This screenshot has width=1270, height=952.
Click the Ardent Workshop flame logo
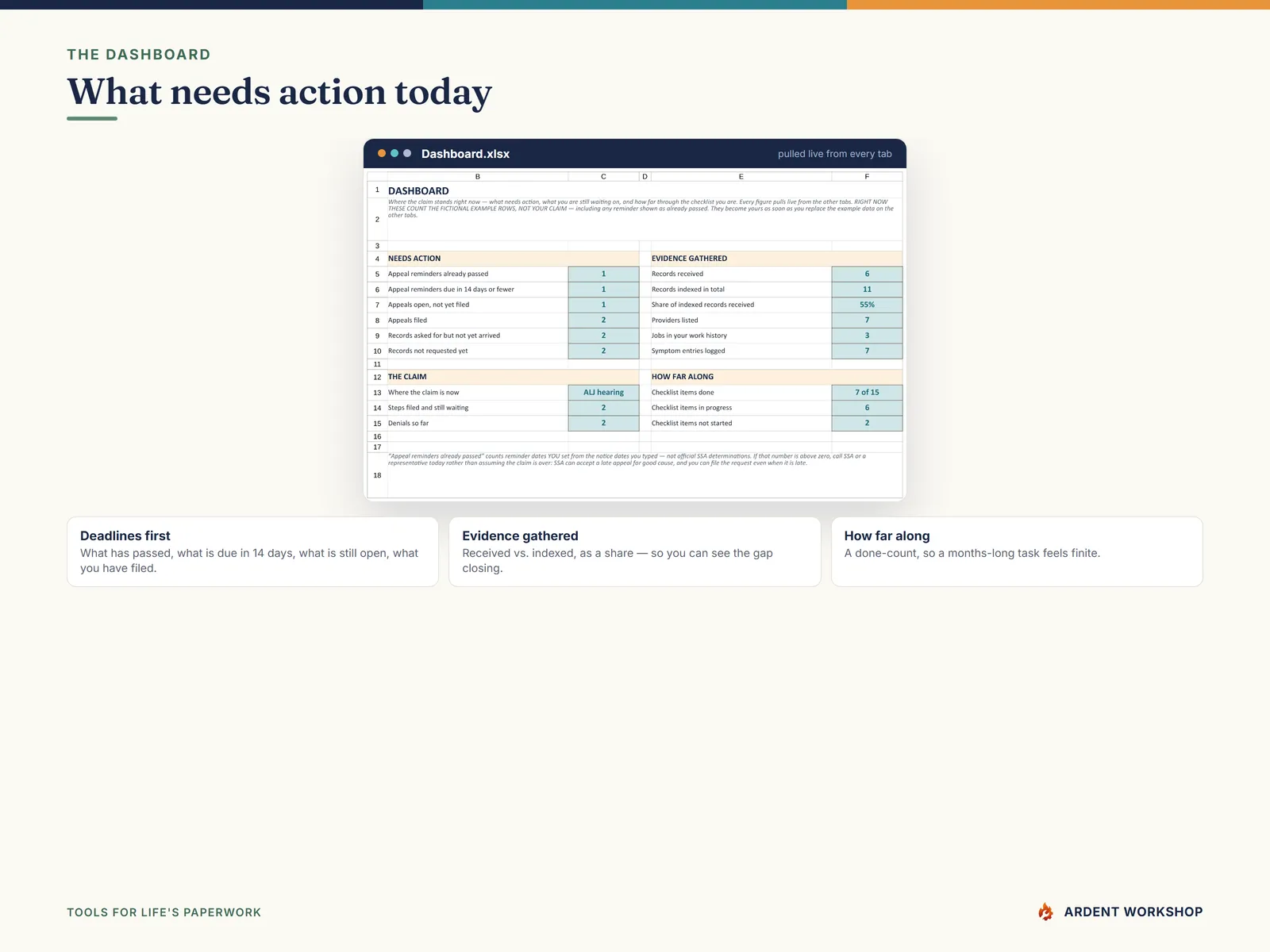click(1045, 912)
